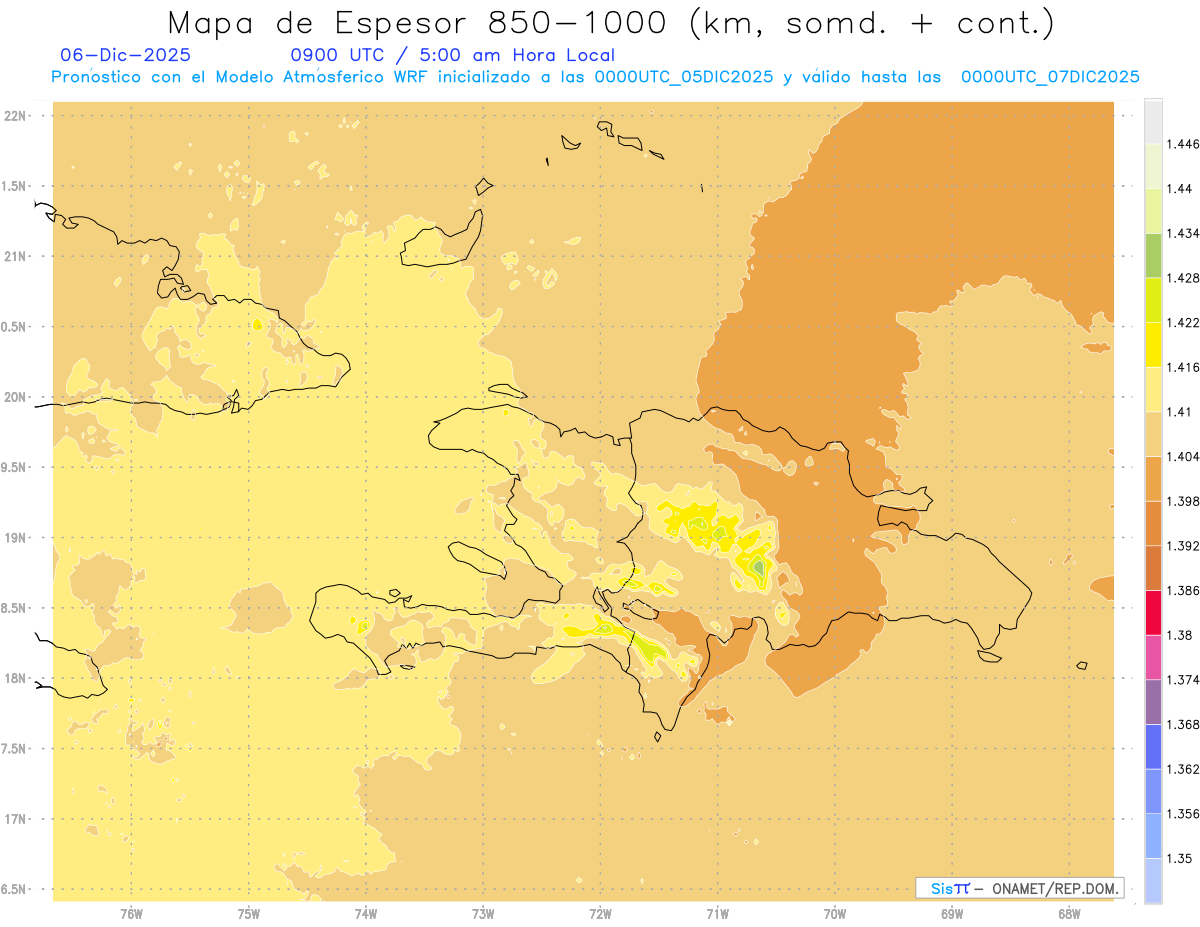Image resolution: width=1200 pixels, height=927 pixels.
Task: Click the legend value '1.398'
Action: pos(1185,501)
